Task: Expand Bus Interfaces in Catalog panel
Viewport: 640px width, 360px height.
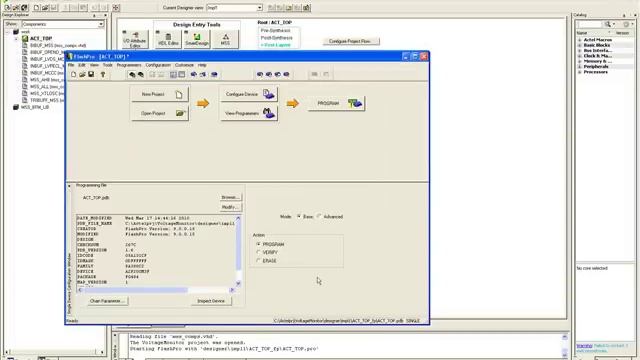Action: click(580, 51)
